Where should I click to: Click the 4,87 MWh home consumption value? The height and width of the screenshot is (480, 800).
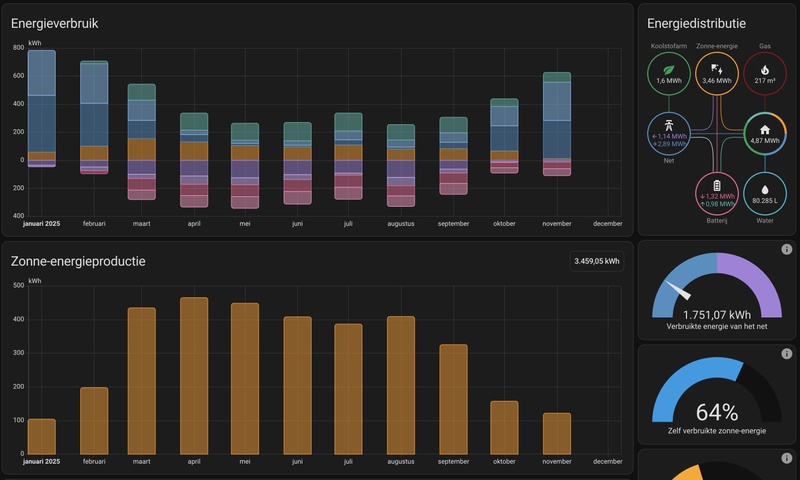coord(764,141)
